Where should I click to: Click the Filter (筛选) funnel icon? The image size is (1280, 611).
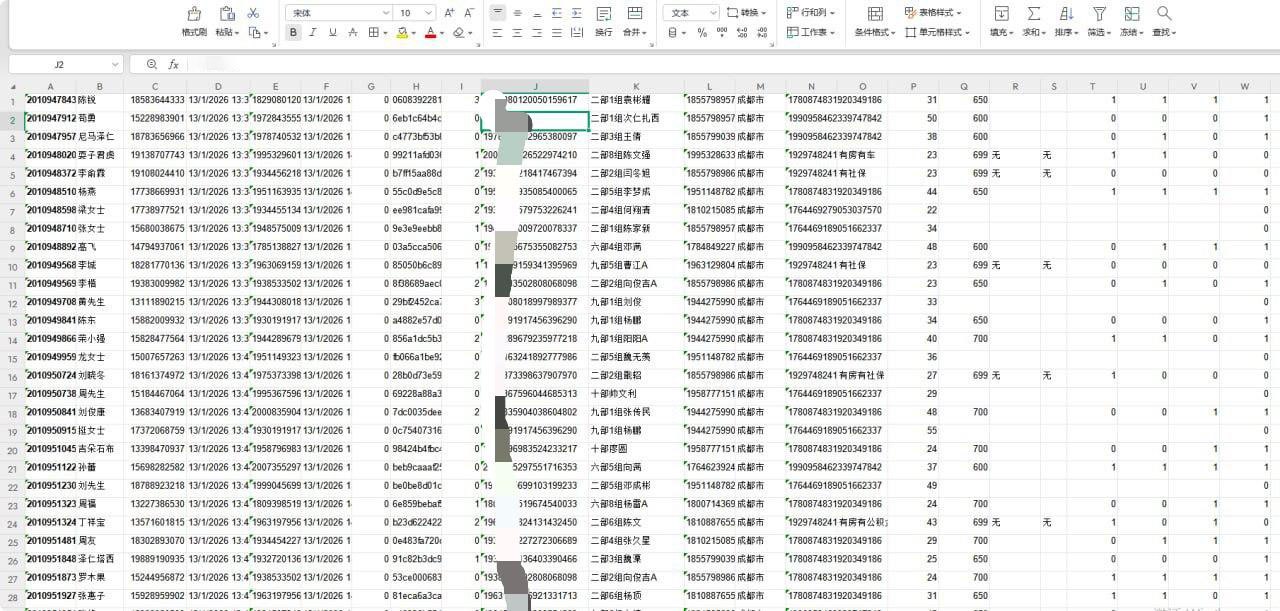point(1099,14)
